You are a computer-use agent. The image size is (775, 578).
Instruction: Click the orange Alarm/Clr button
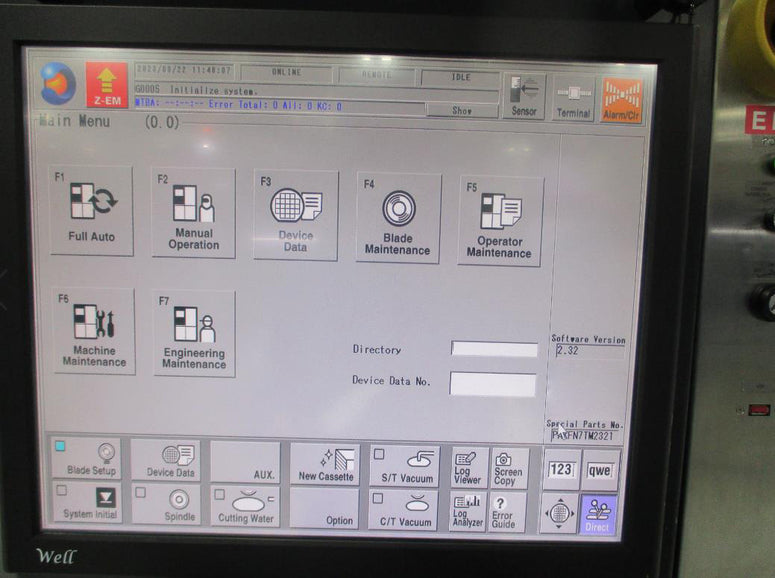(622, 100)
